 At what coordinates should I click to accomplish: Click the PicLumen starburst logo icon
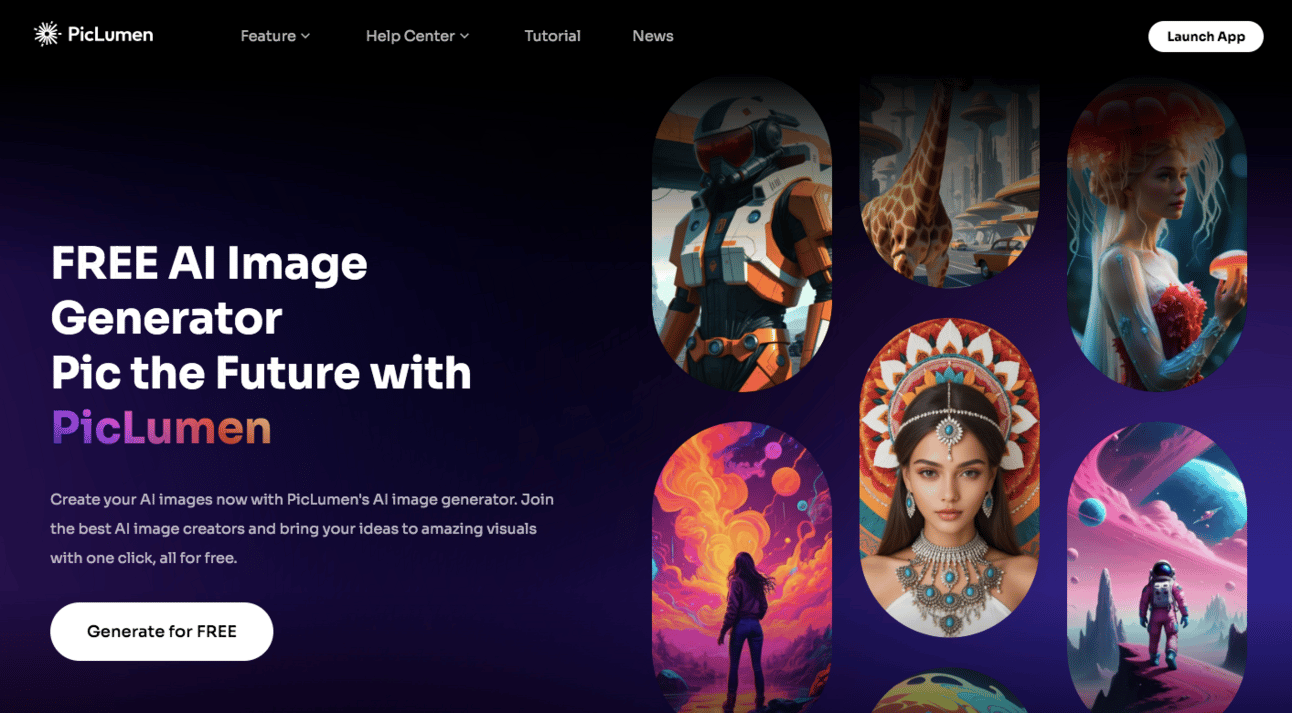pos(47,35)
